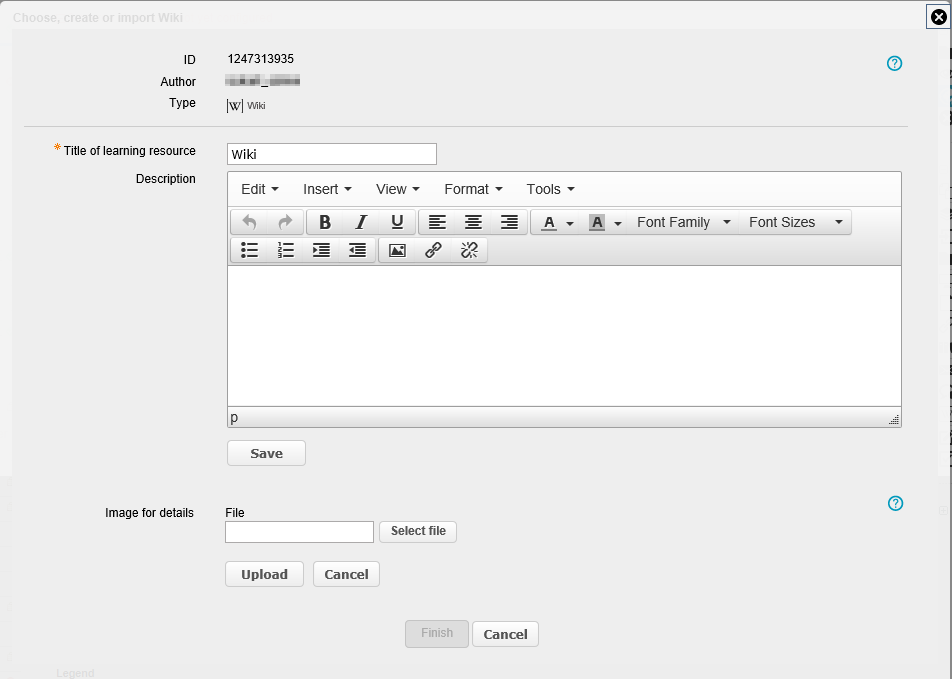This screenshot has width=952, height=679.
Task: Insert a bullet list
Action: point(250,250)
